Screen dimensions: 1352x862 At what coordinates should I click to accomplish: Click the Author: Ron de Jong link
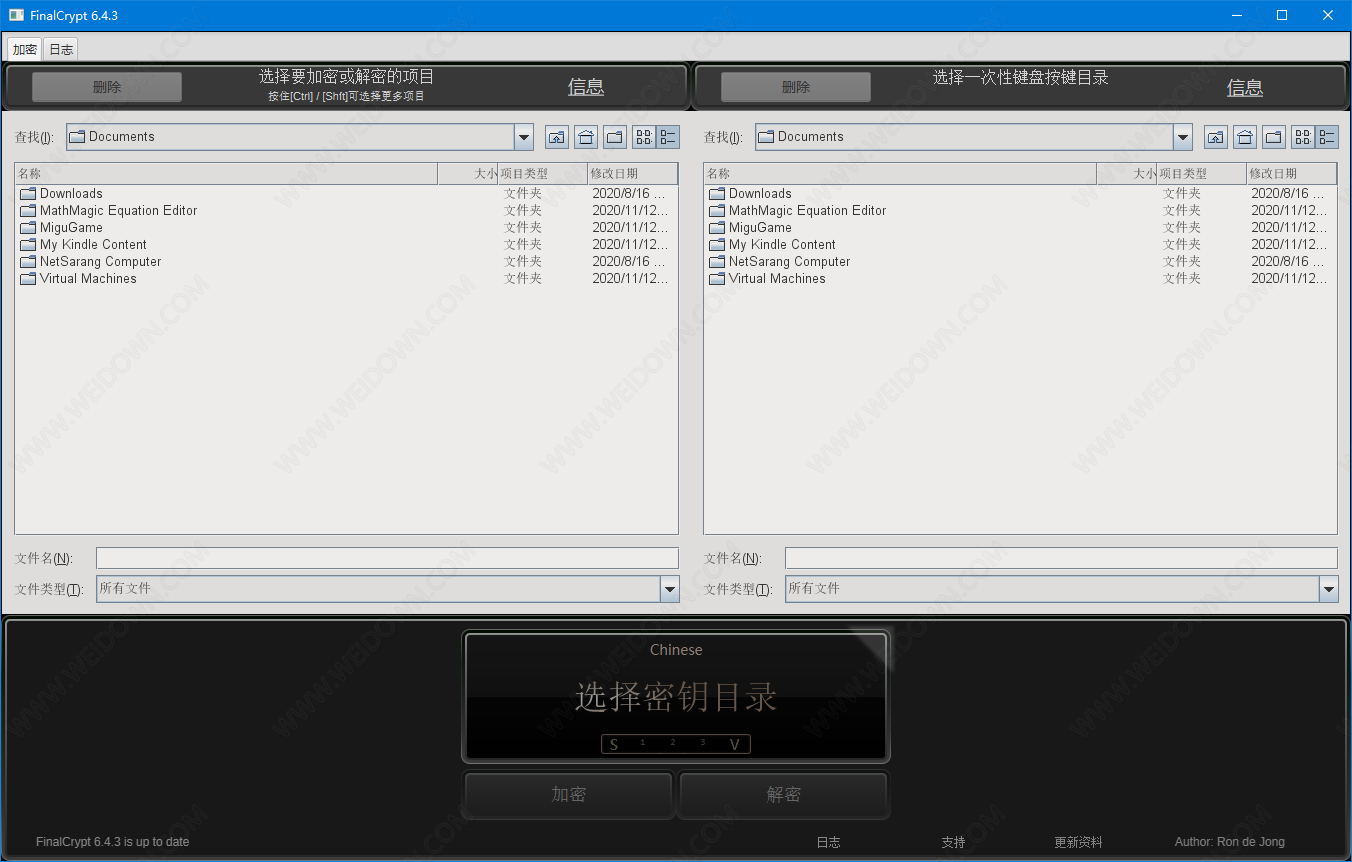1230,842
